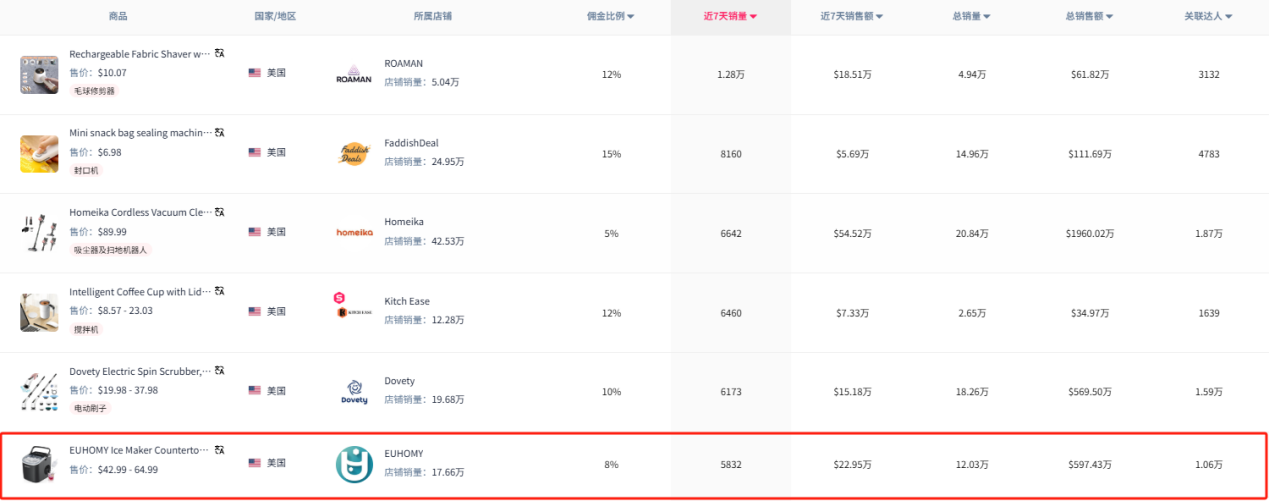Click the Dovety store logo
1269x501 pixels.
pyautogui.click(x=353, y=391)
